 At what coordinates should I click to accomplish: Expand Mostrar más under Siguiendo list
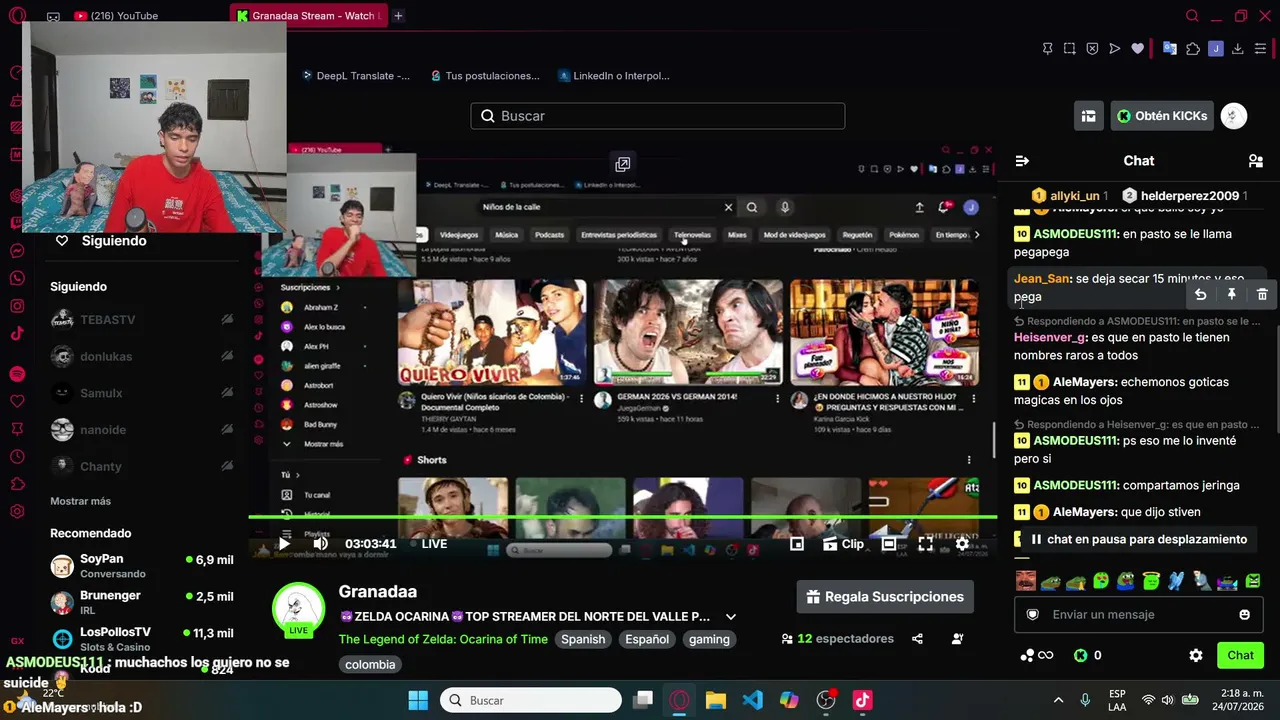pos(81,501)
